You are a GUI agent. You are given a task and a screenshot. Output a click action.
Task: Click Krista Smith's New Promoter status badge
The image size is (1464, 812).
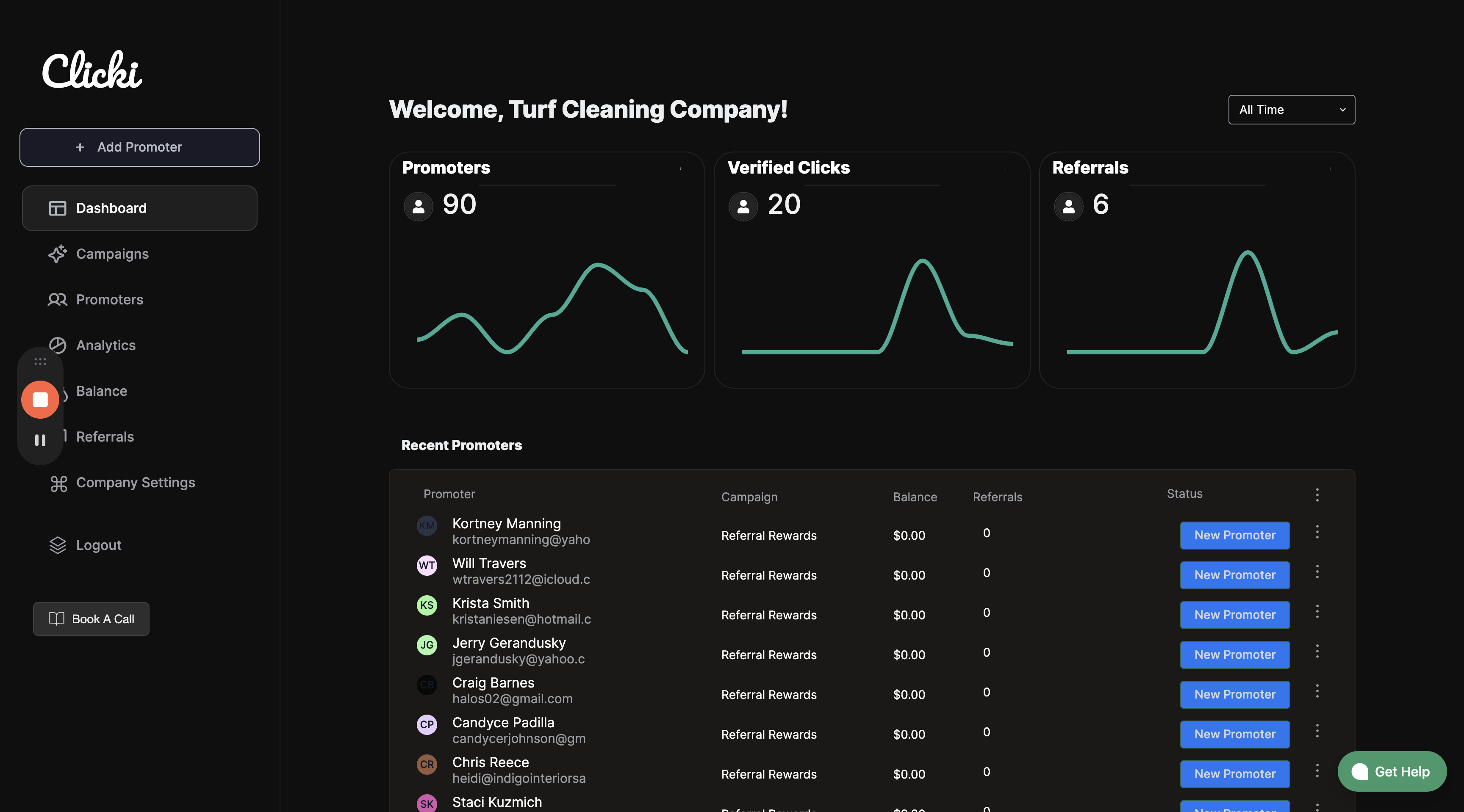1234,615
